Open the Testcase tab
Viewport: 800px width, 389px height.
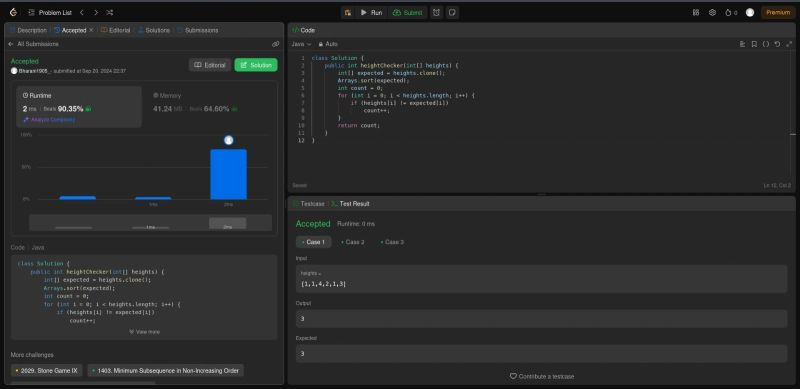pyautogui.click(x=309, y=204)
